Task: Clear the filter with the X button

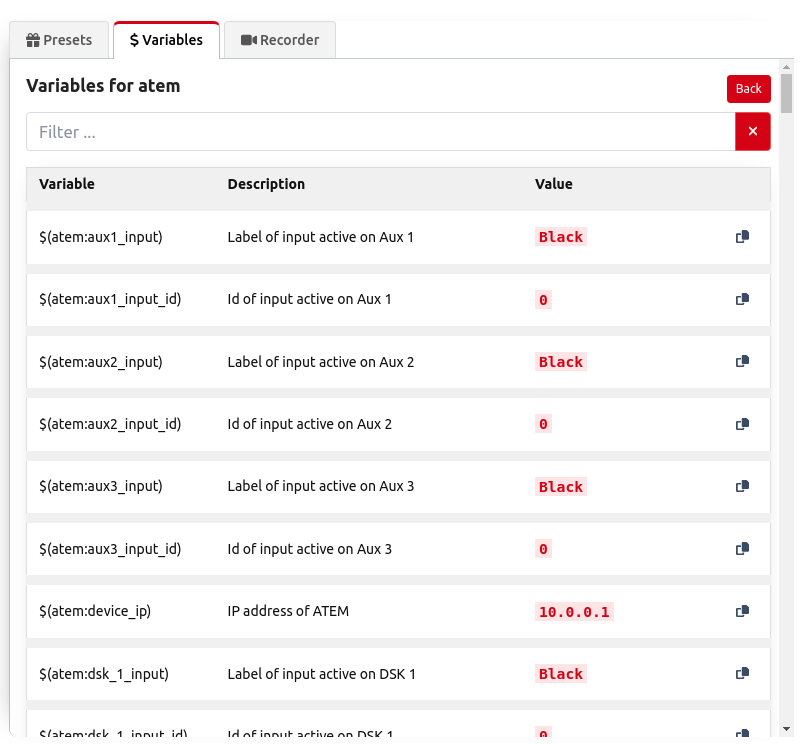Action: point(752,131)
